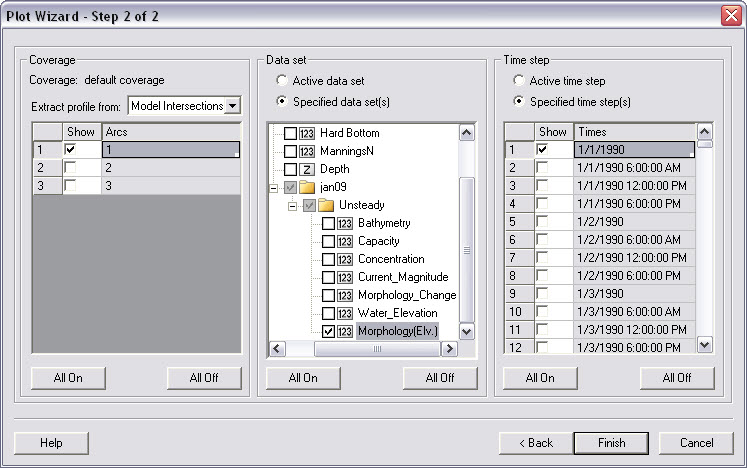Screen dimensions: 749x471
Task: Select Active data set radio button
Action: 282,80
